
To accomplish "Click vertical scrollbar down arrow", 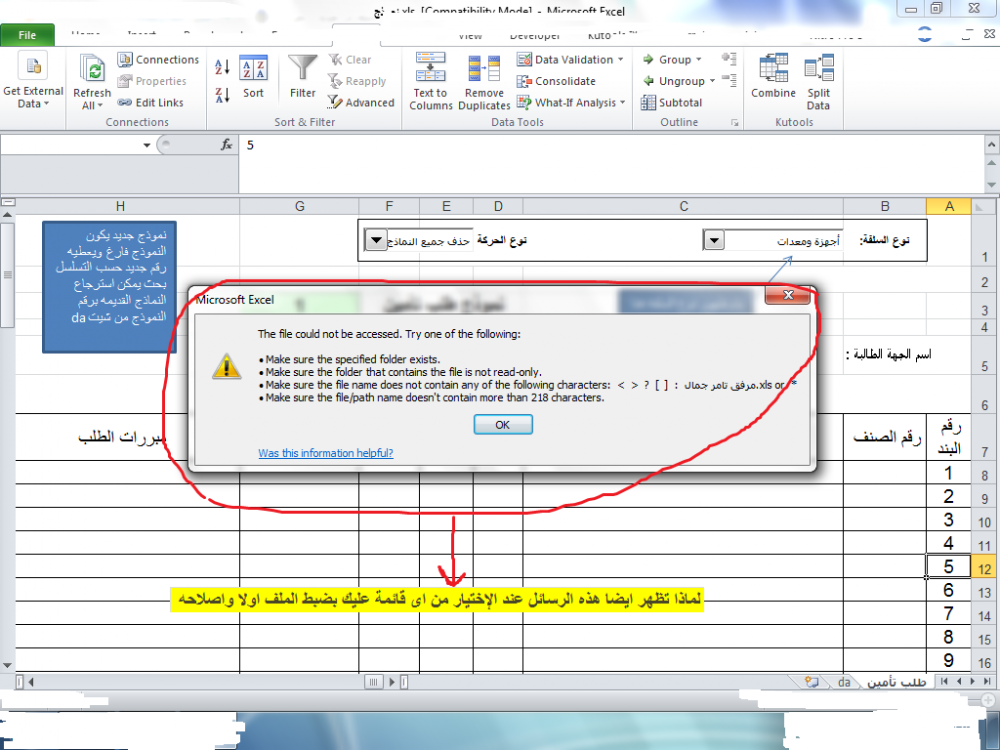I will (7, 665).
